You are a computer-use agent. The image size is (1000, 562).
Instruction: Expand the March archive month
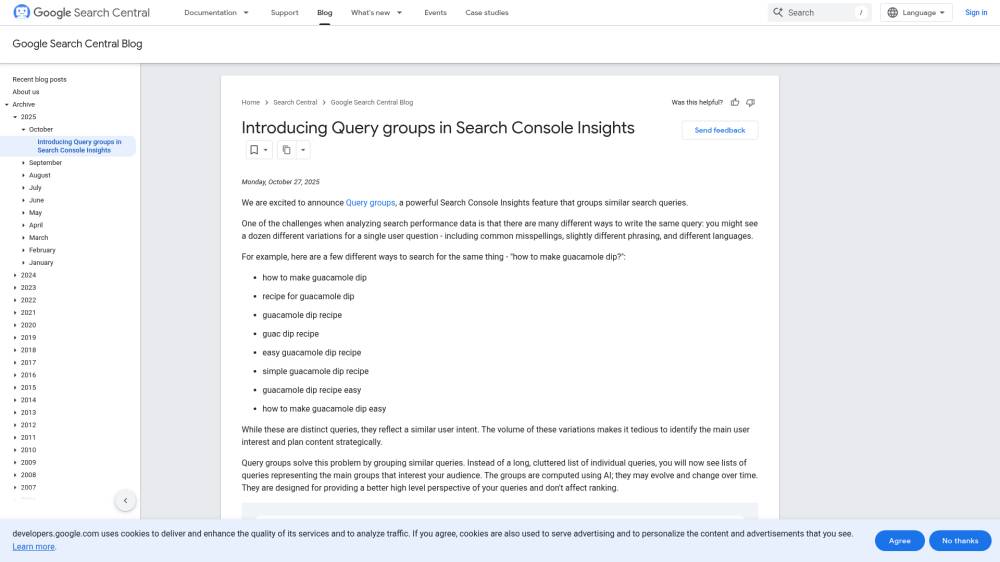[x=24, y=237]
